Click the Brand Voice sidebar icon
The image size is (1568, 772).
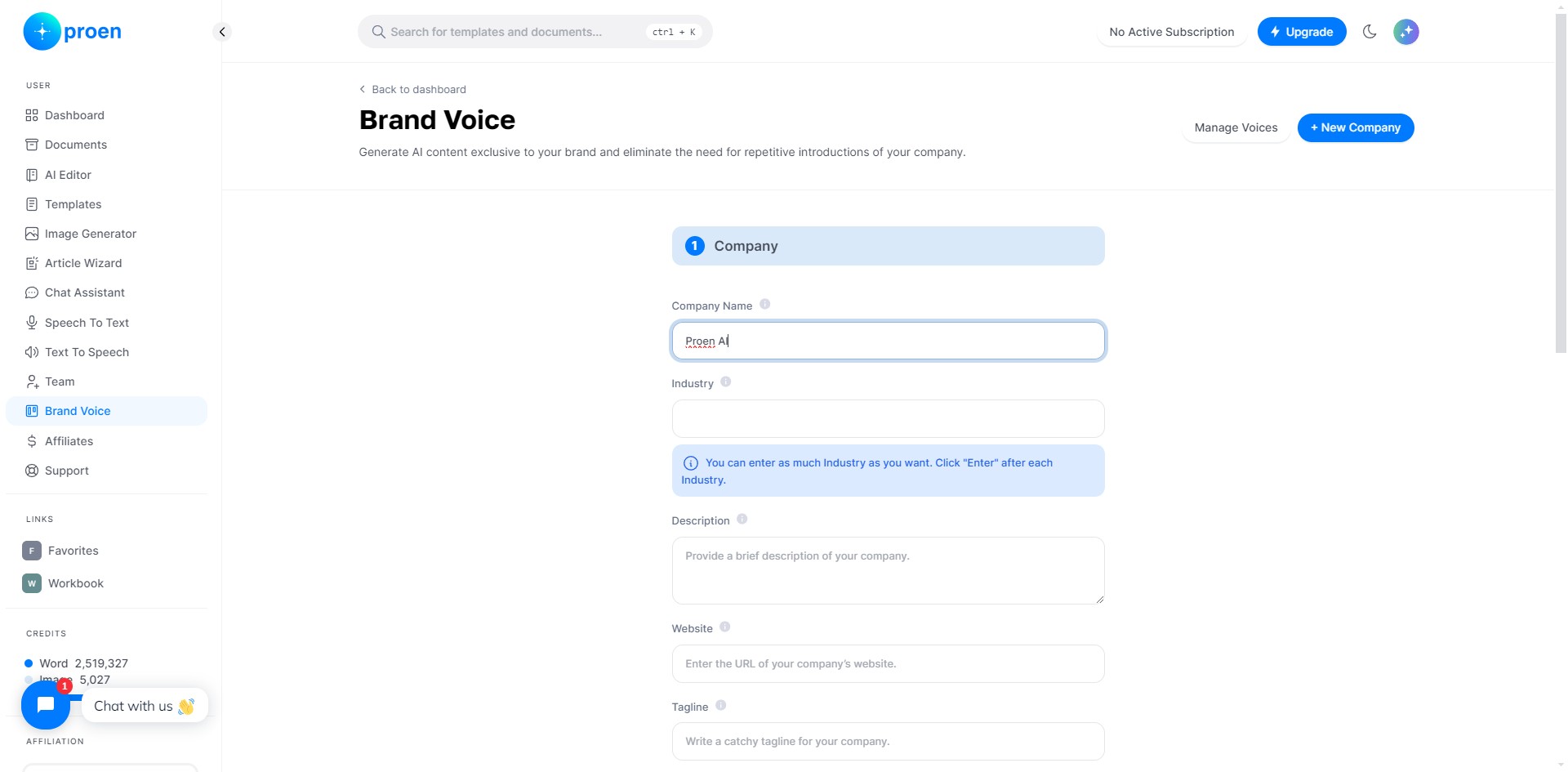(x=32, y=411)
